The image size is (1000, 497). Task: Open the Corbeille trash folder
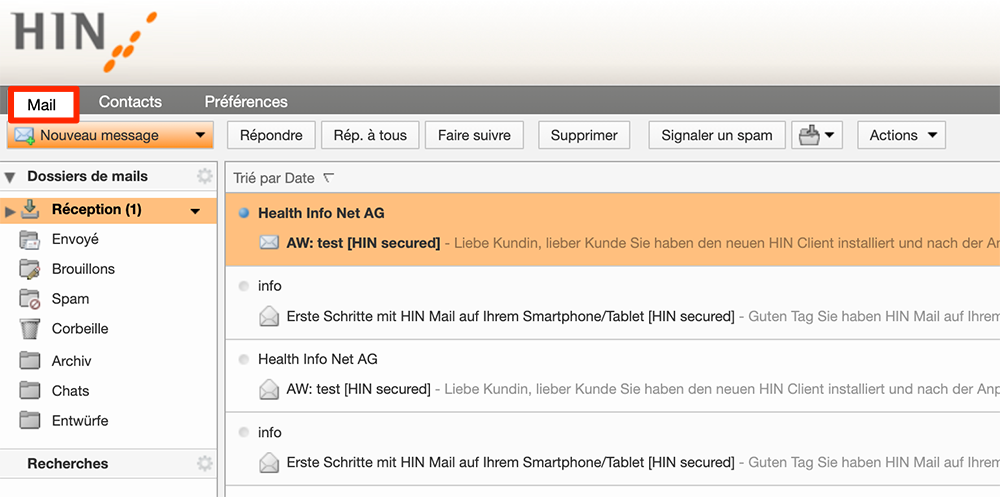pos(80,329)
